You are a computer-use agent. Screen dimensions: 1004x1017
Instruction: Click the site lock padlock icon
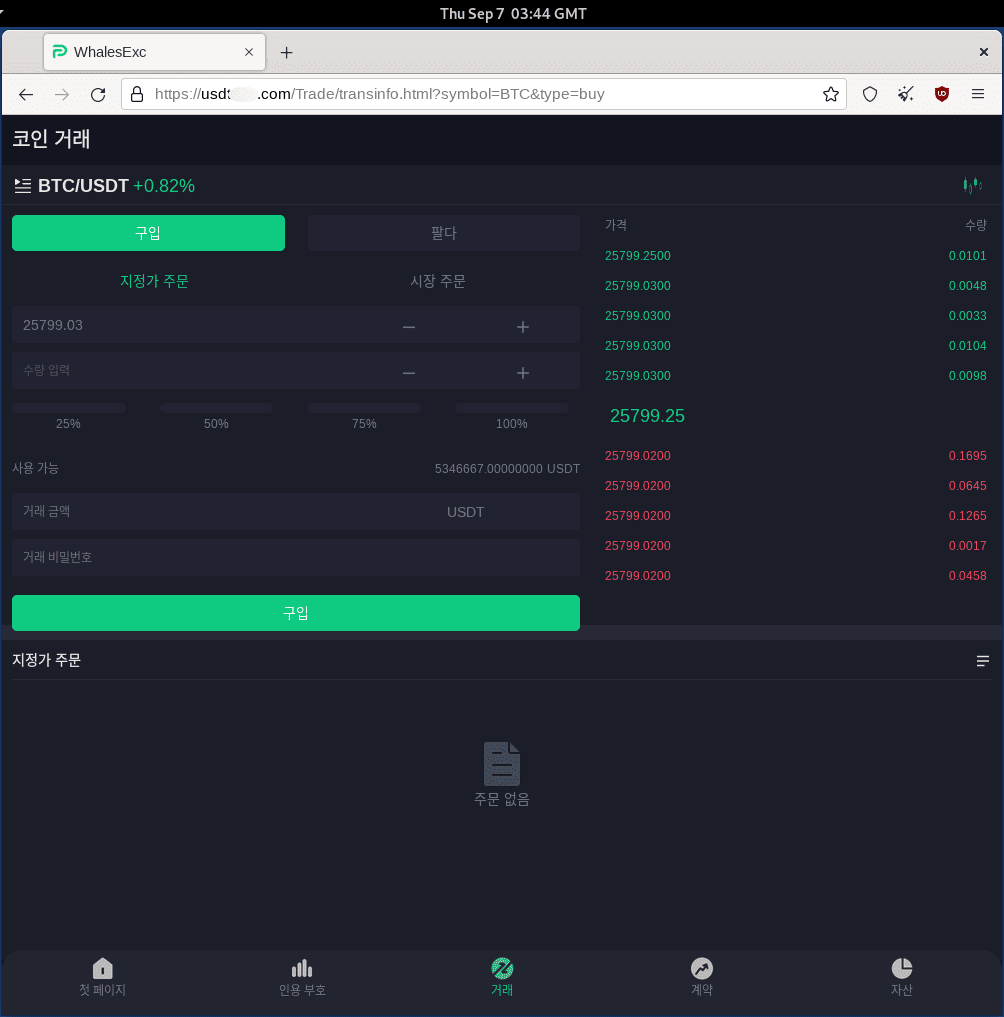click(x=137, y=95)
